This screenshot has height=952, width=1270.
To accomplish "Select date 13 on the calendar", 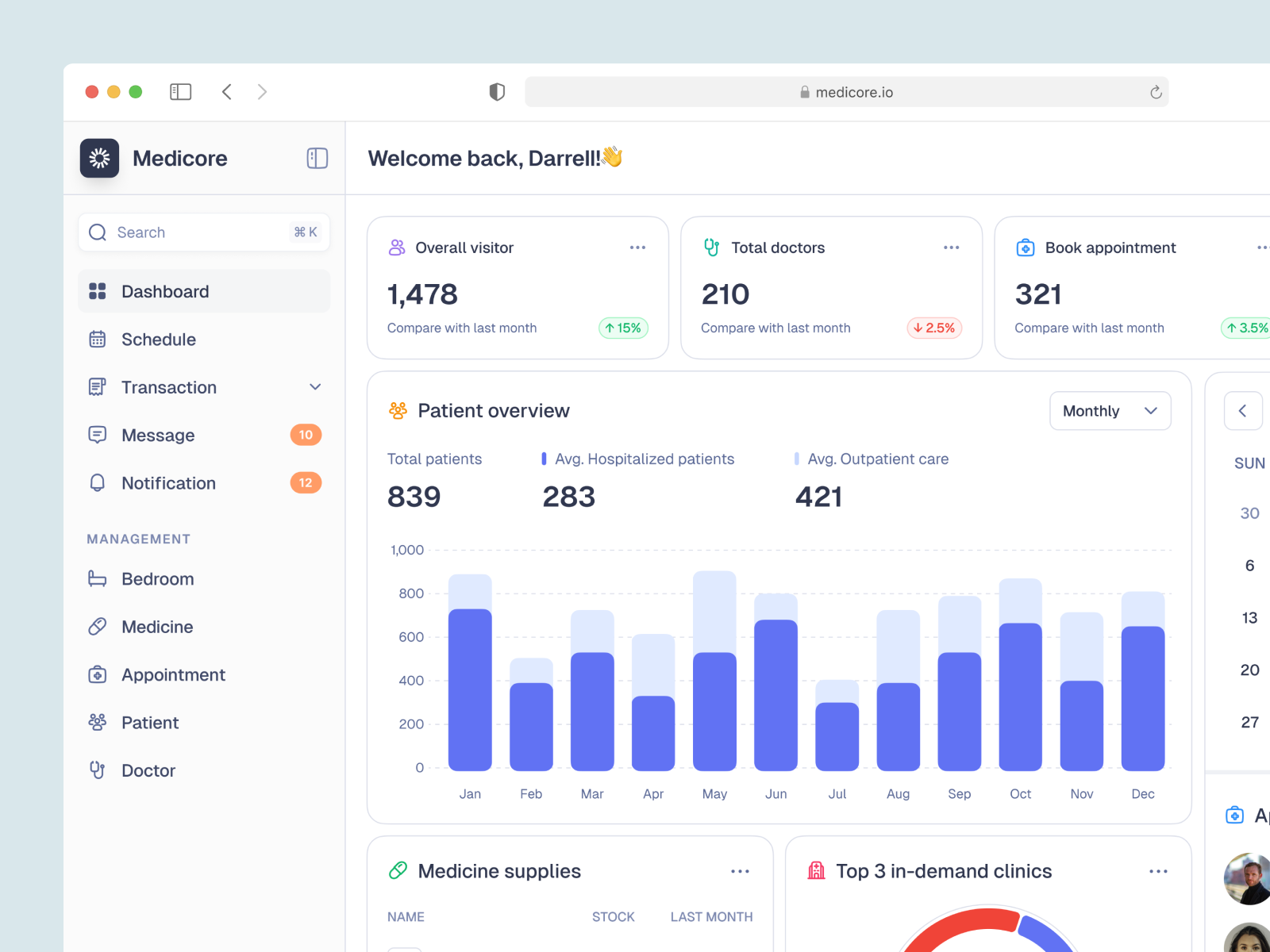I will click(x=1249, y=617).
